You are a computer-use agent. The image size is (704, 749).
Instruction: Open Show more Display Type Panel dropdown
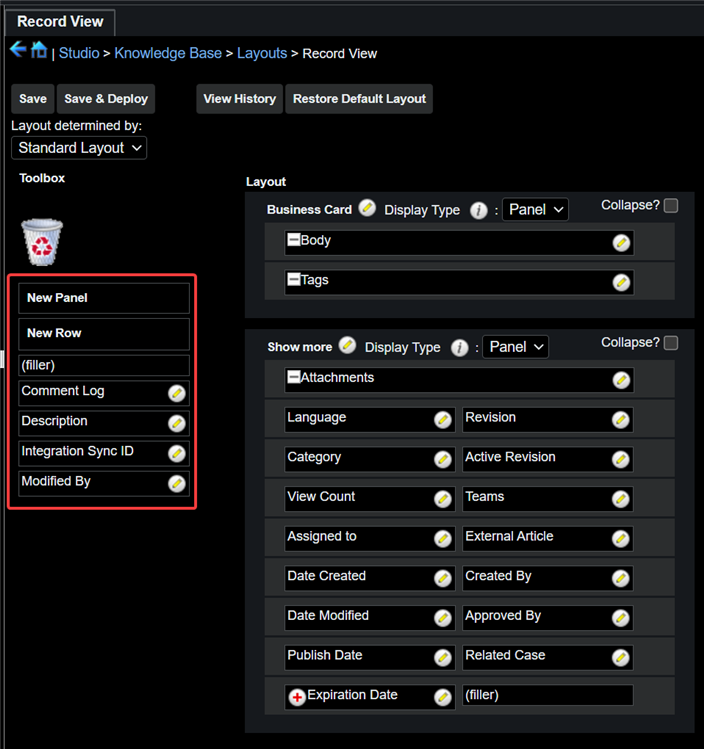(x=516, y=347)
